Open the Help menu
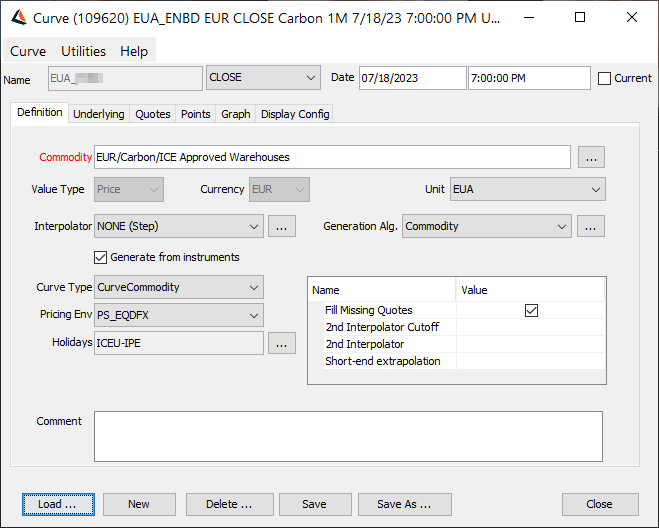This screenshot has width=659, height=528. pos(134,51)
